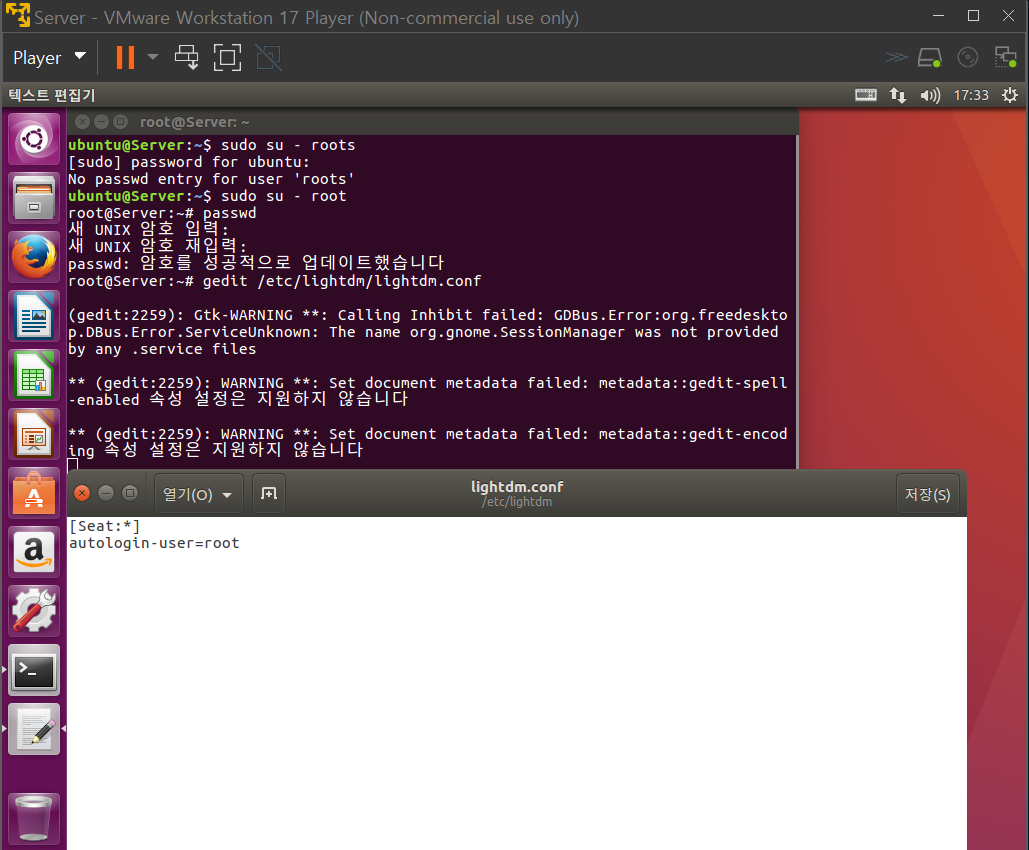Pause the virtual machine
Screen dimensions: 1029x850
[125, 58]
